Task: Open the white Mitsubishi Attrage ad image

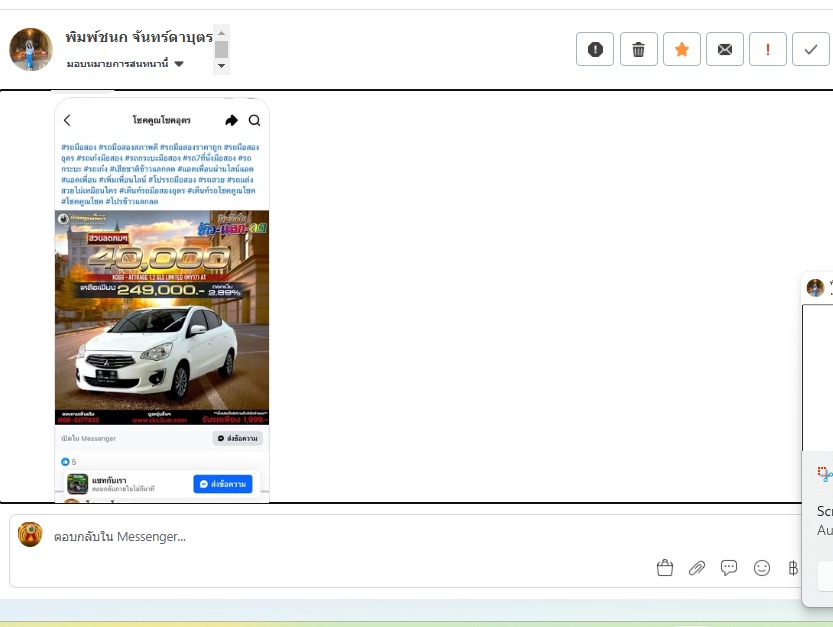Action: tap(162, 318)
